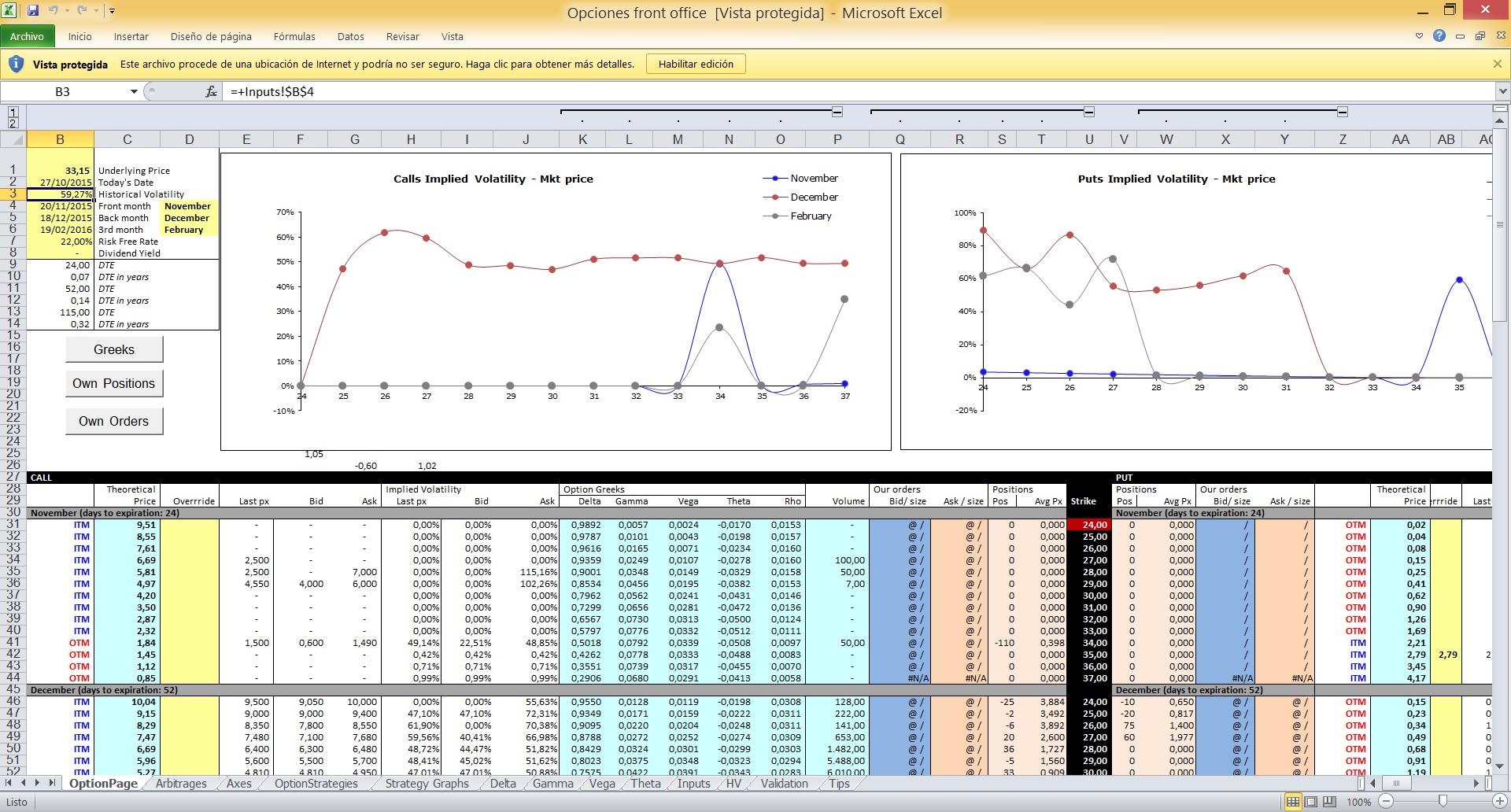Select outline level 2 button
The width and height of the screenshot is (1511, 812).
[x=13, y=124]
